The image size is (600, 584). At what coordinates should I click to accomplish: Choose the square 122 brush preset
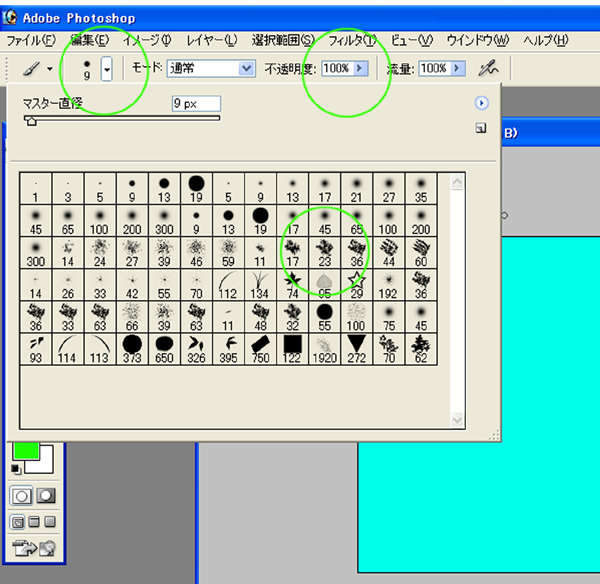click(293, 349)
